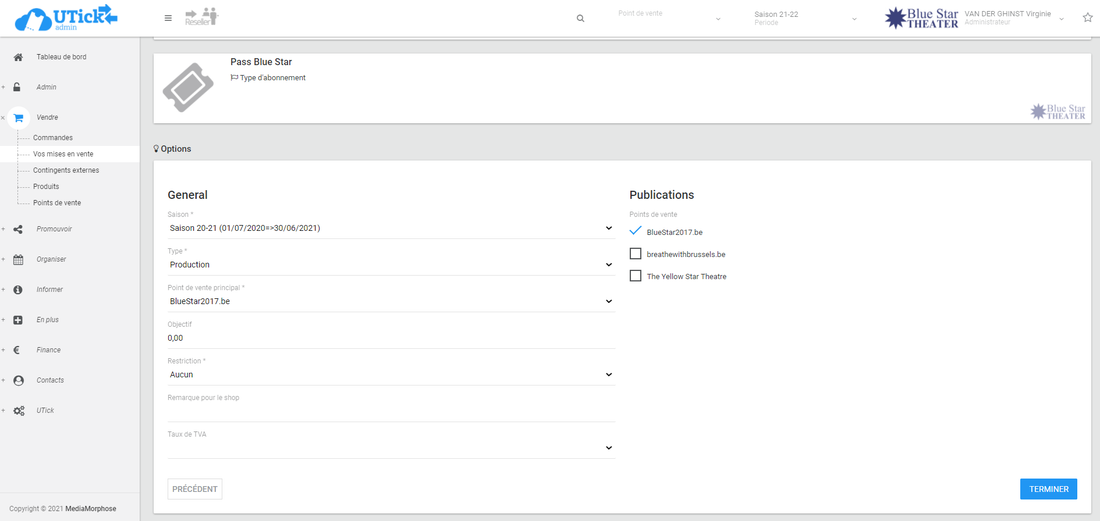Click the TERMINER button
This screenshot has width=1100, height=521.
pos(1048,489)
